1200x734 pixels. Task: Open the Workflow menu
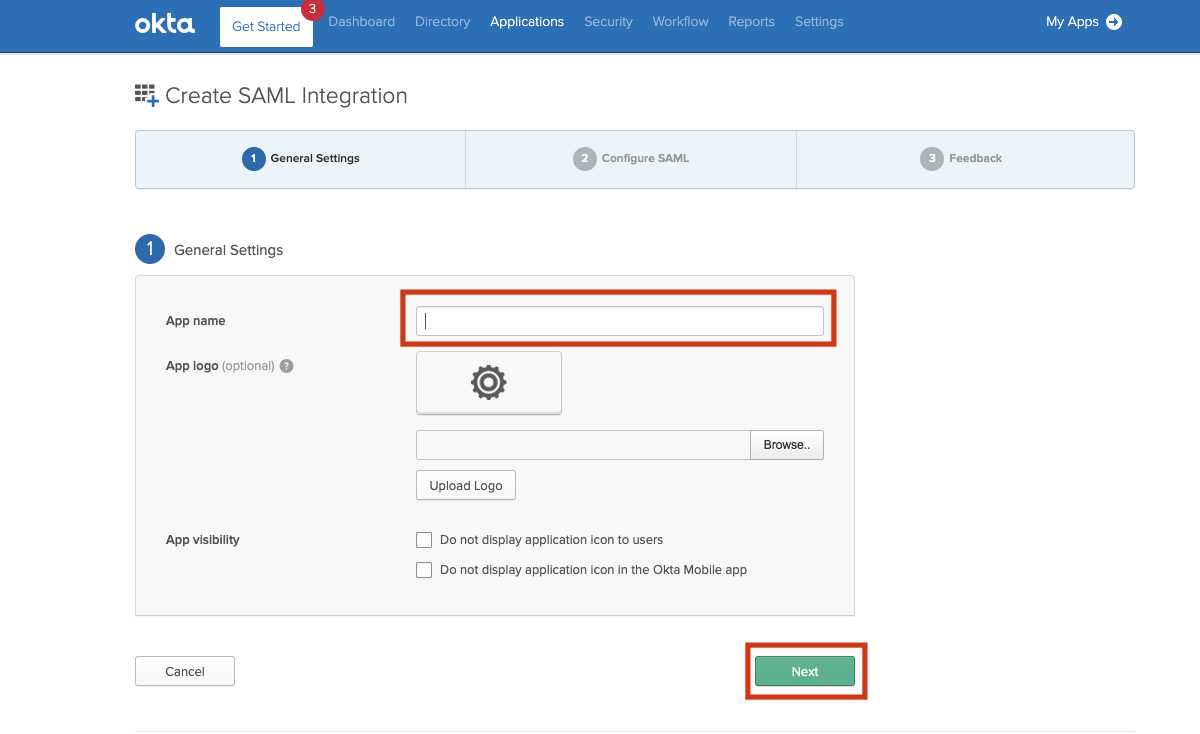(x=680, y=21)
